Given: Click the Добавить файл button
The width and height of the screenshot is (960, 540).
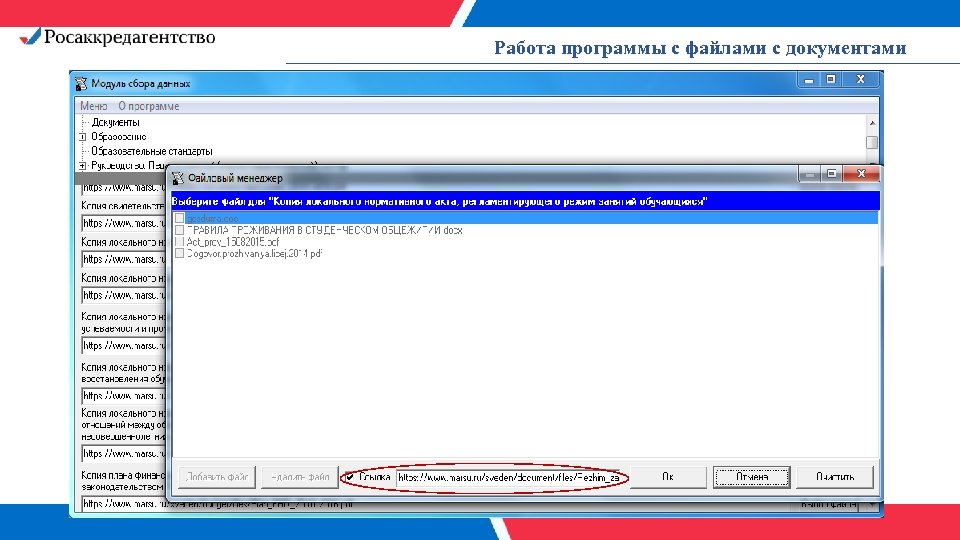Looking at the screenshot, I should click(217, 477).
